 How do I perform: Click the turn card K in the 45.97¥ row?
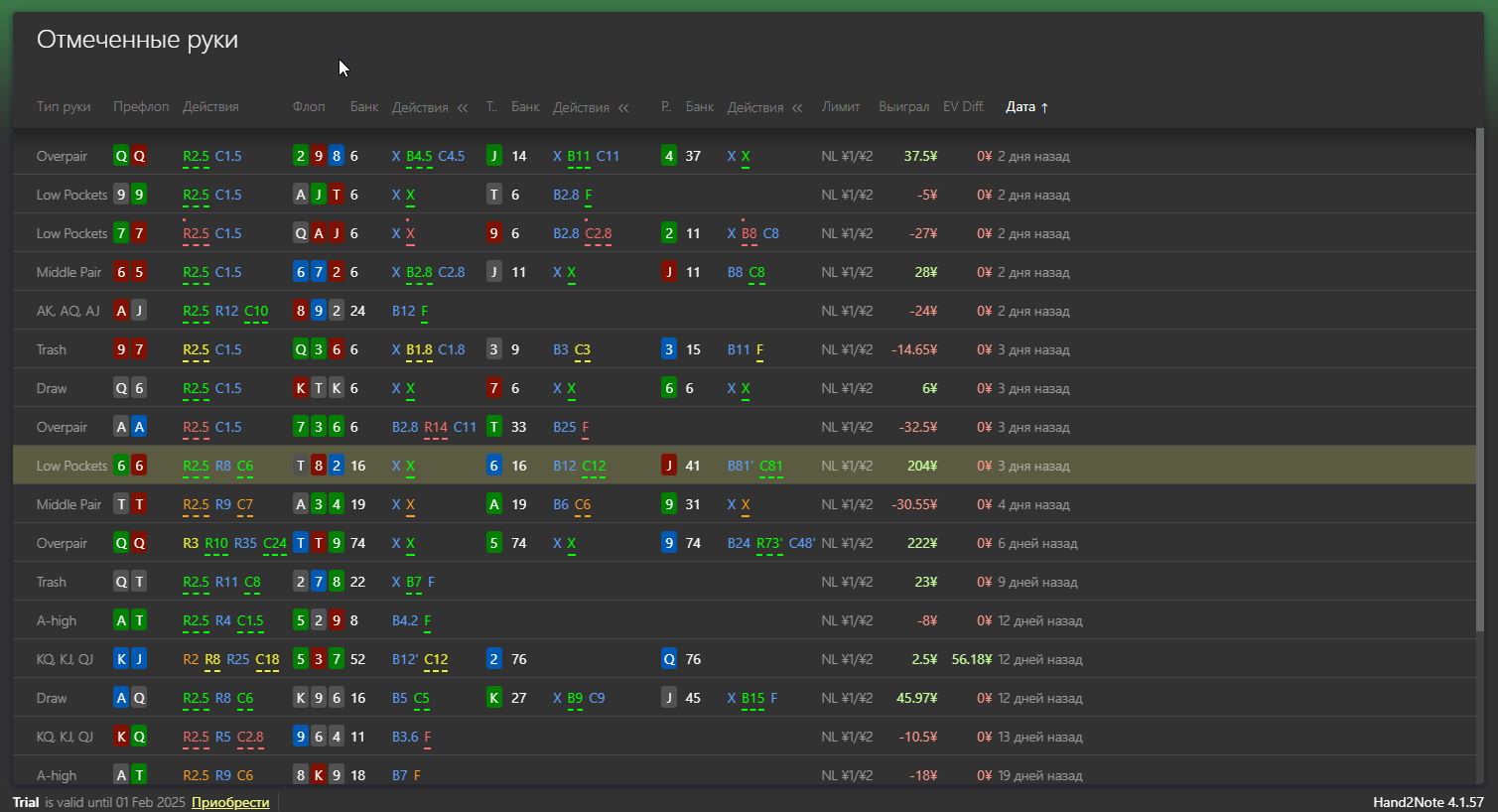(x=494, y=698)
